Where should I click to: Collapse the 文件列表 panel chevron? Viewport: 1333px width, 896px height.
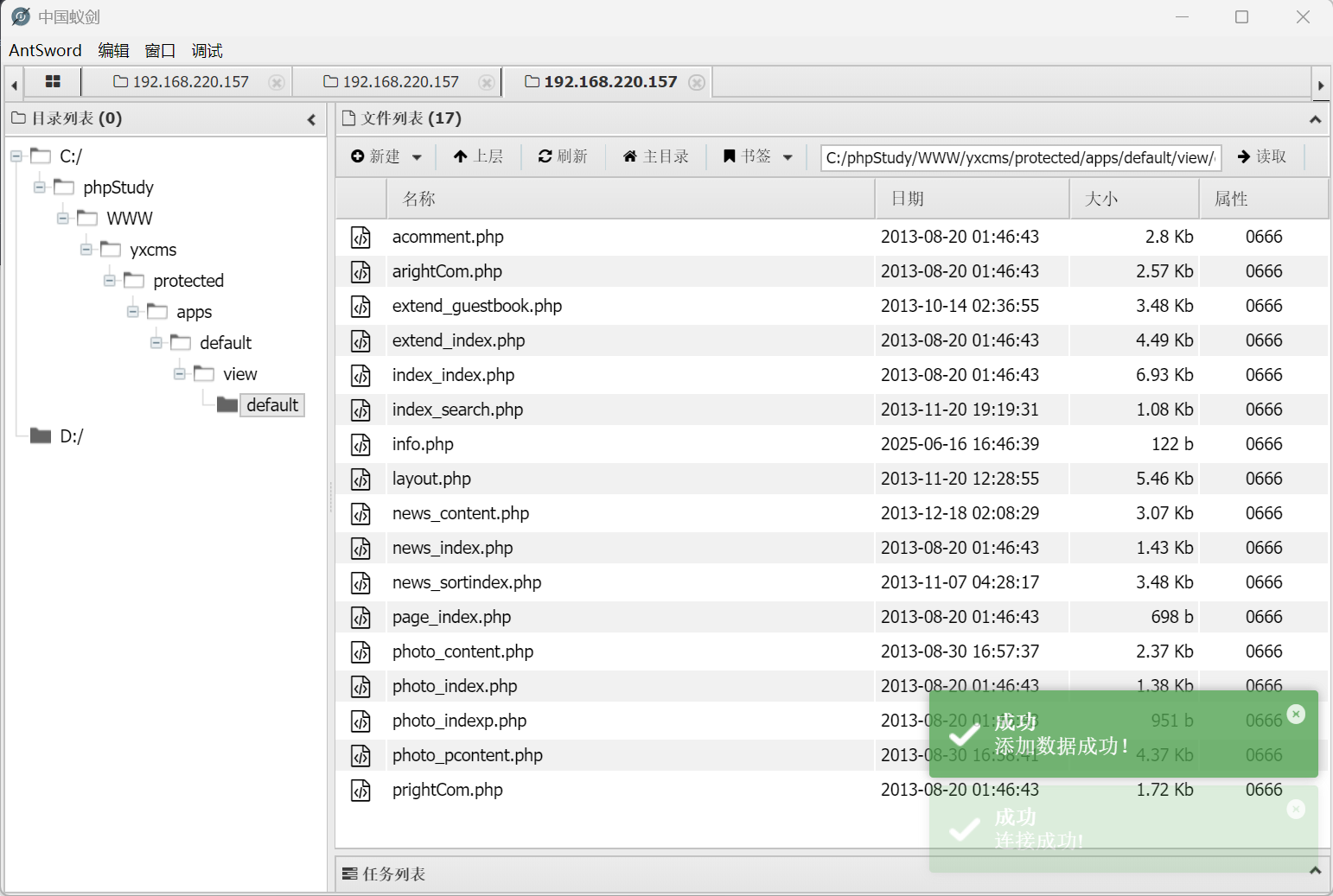coord(1315,119)
